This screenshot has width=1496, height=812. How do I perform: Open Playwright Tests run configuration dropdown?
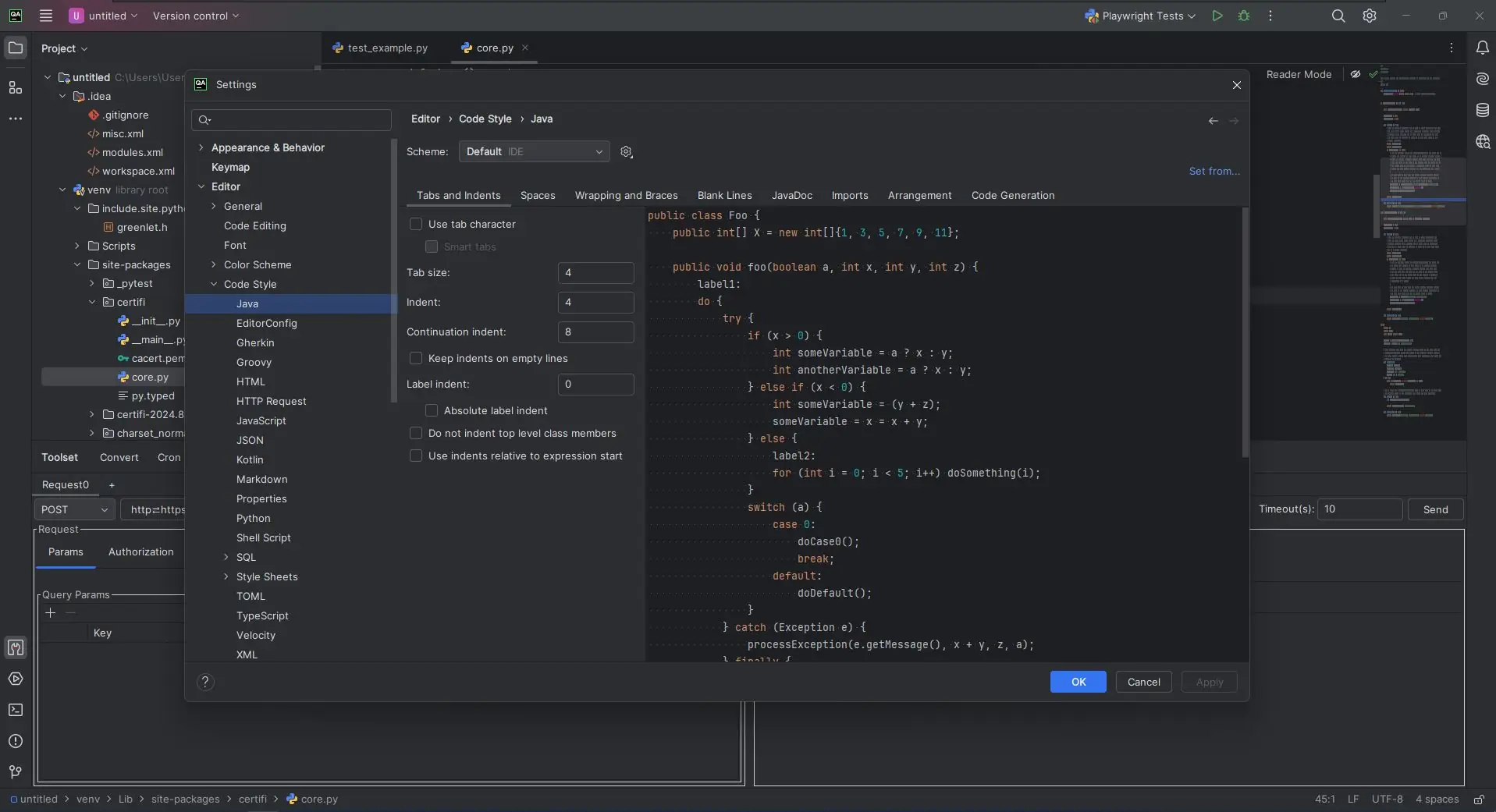1140,16
